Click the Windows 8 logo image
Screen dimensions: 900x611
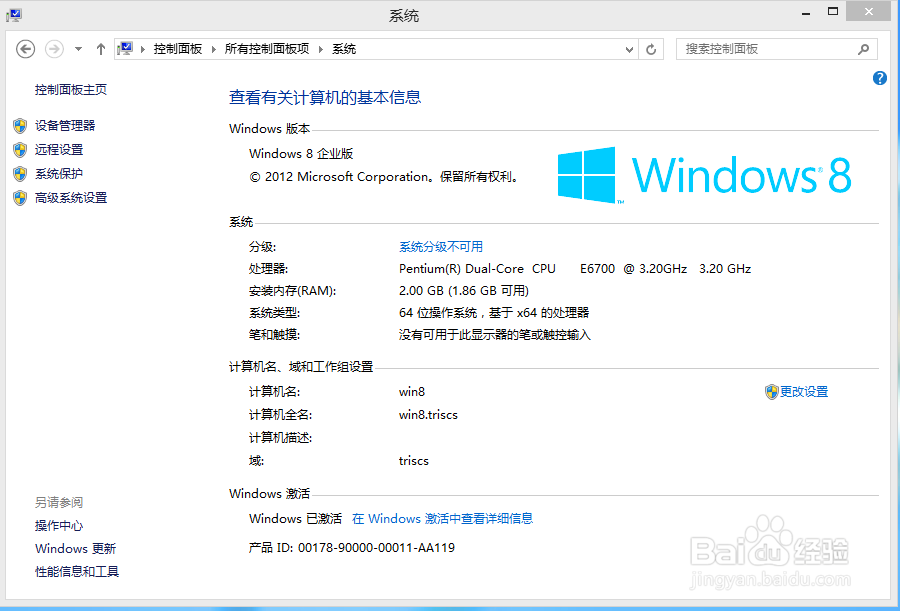point(705,175)
